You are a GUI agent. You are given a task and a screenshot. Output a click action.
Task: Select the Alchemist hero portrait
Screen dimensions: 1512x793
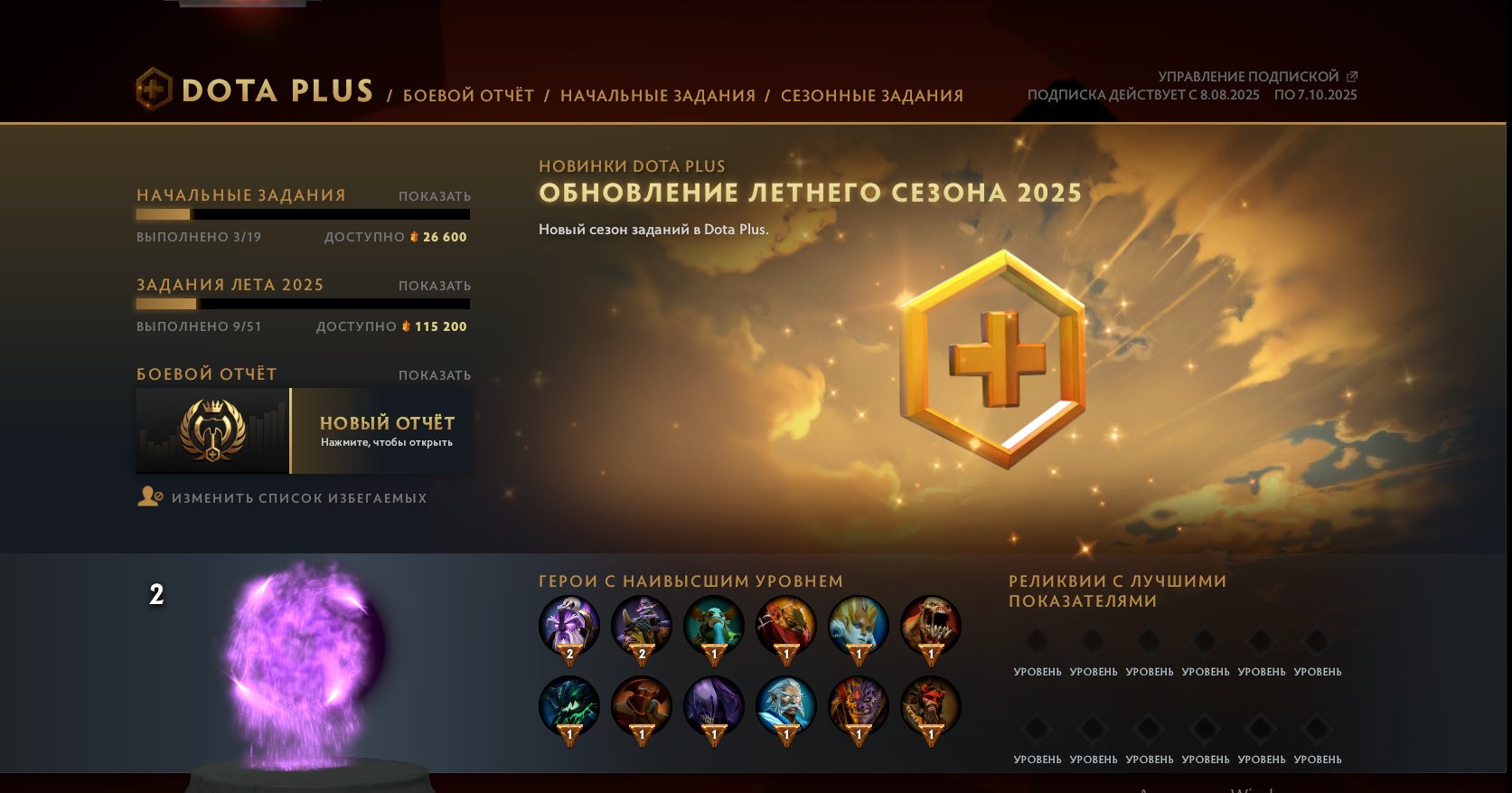(x=642, y=625)
